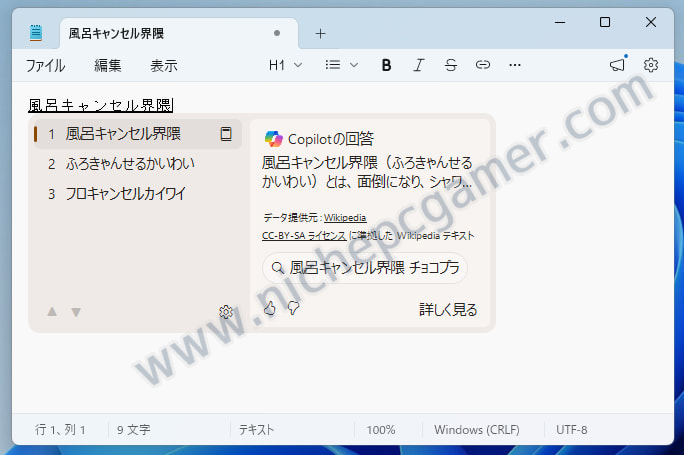Open more formatting options ellipsis
The height and width of the screenshot is (455, 684).
tap(515, 65)
